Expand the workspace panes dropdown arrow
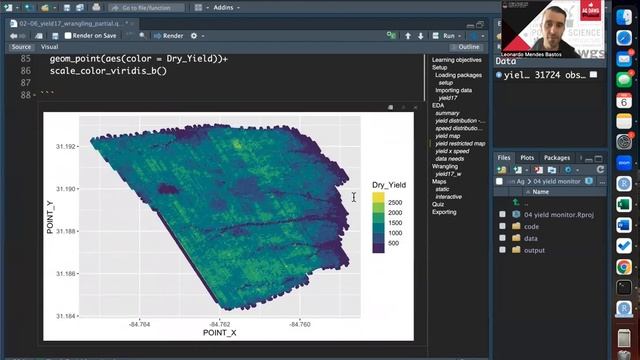The image size is (640, 360). point(207,8)
